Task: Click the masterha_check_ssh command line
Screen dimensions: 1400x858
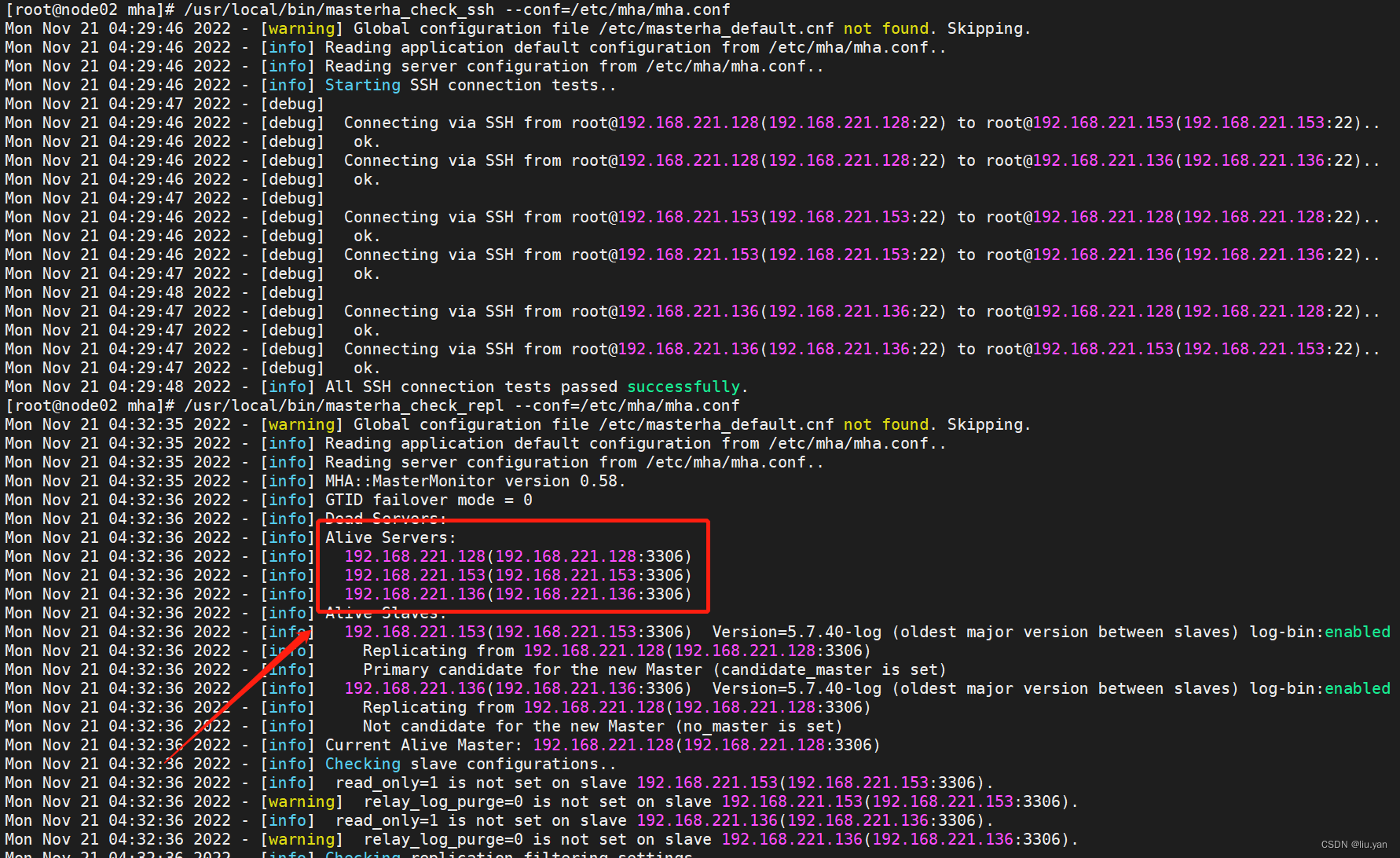Action: 368,9
